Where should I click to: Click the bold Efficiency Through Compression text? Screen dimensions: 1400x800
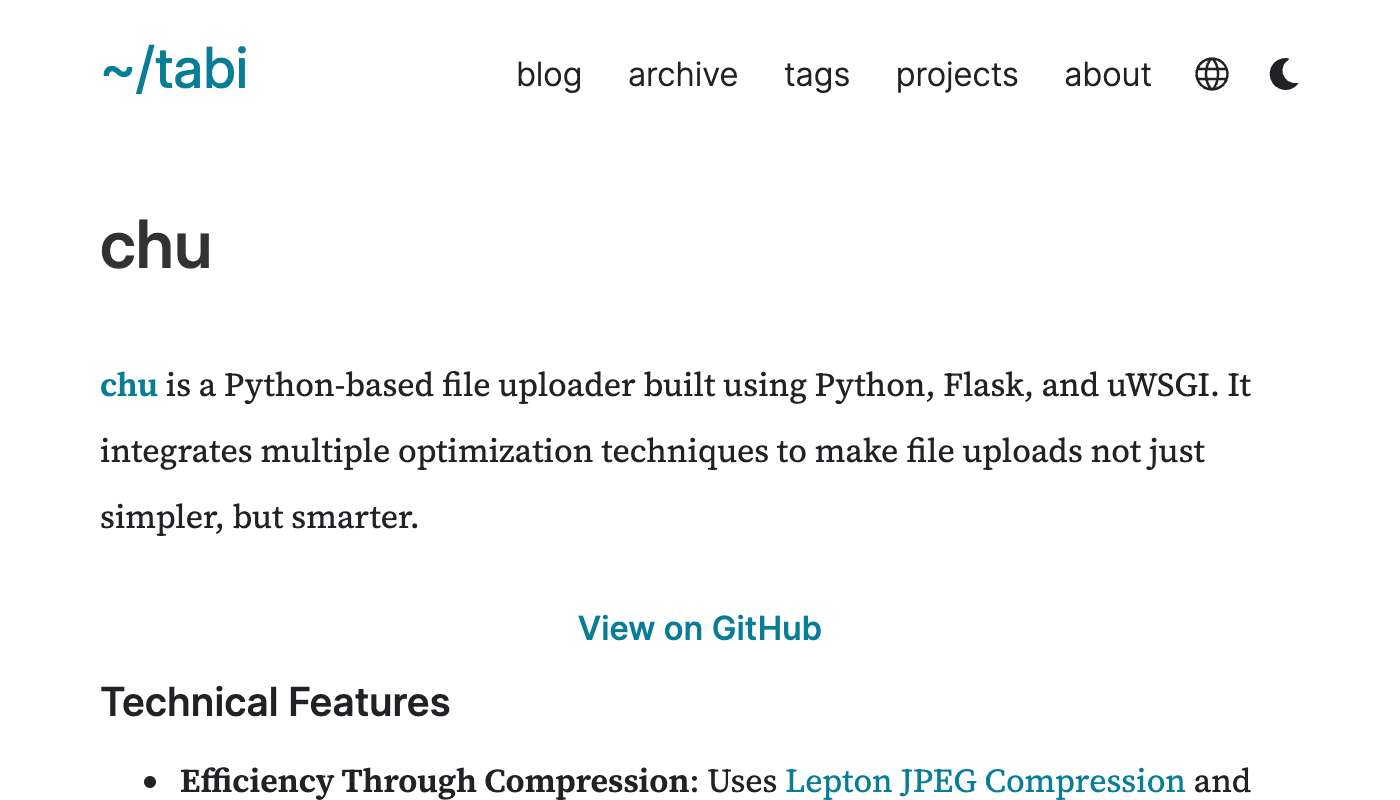click(x=436, y=780)
